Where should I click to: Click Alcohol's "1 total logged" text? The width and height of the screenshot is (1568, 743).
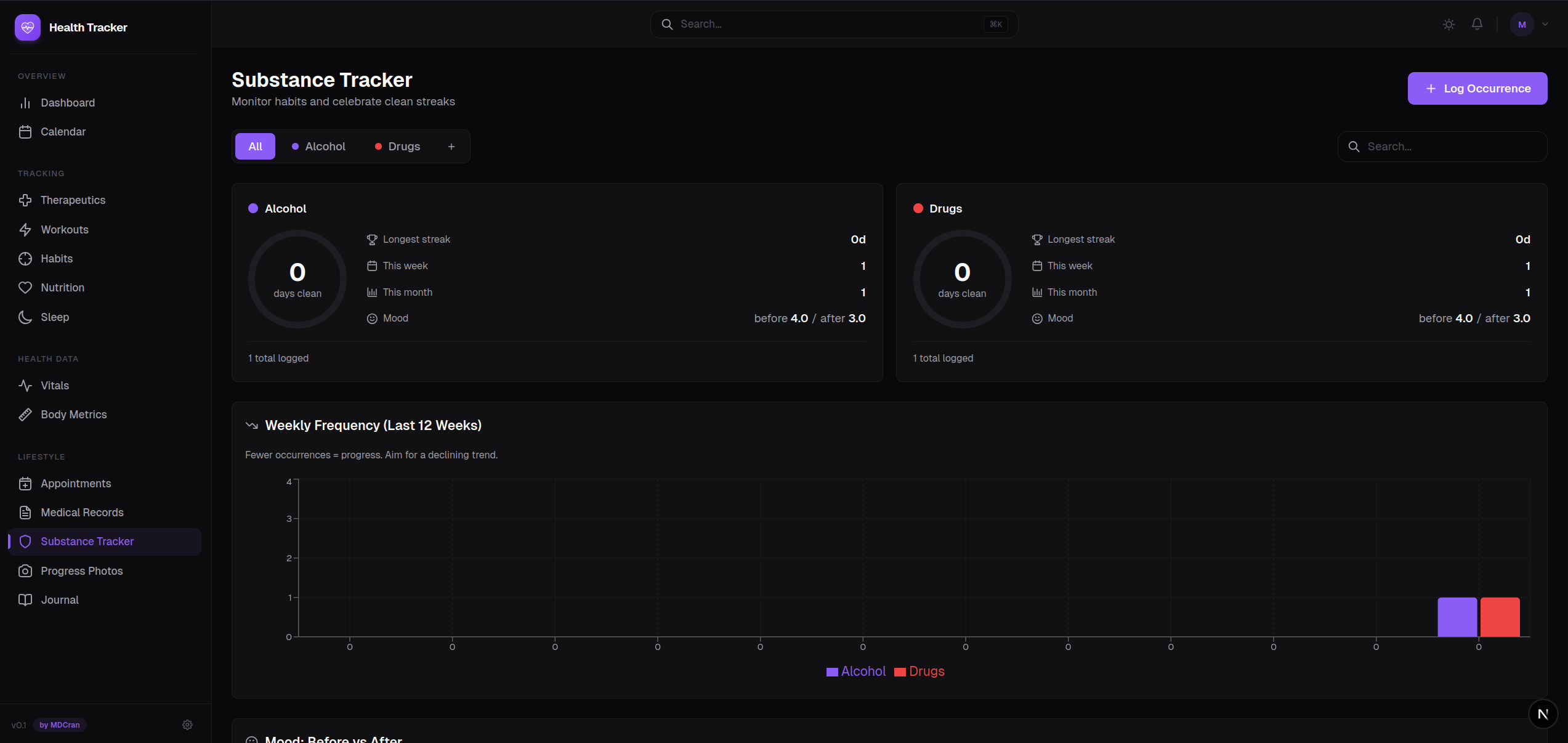tap(278, 359)
